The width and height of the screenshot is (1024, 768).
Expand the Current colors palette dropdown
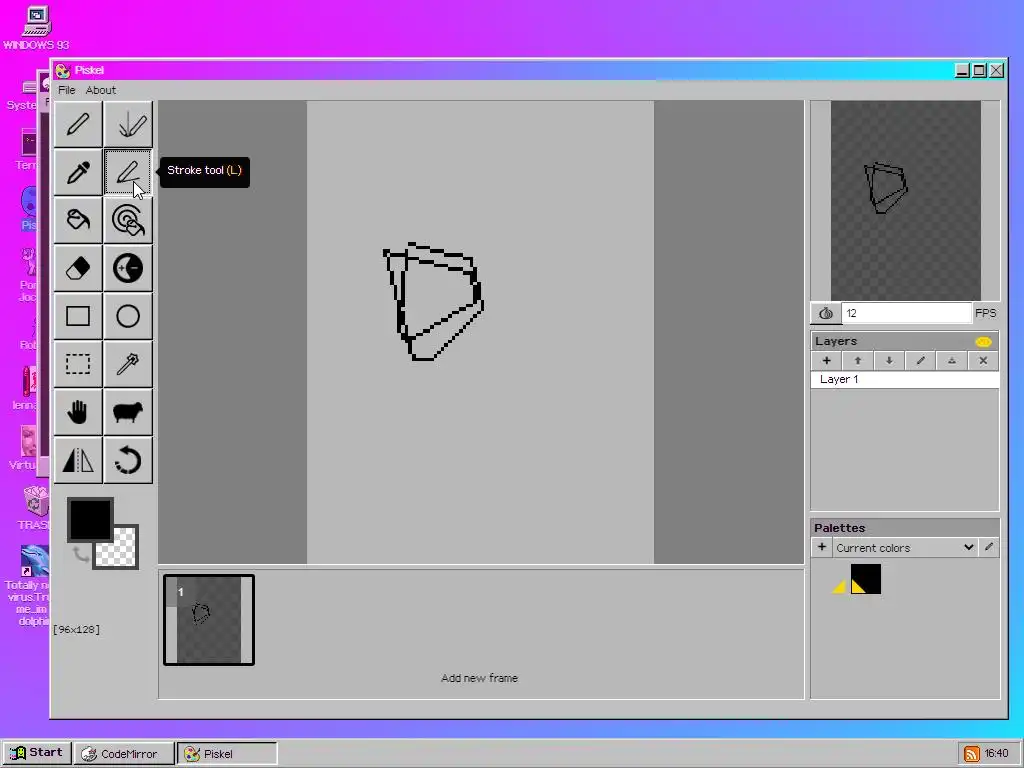(904, 548)
